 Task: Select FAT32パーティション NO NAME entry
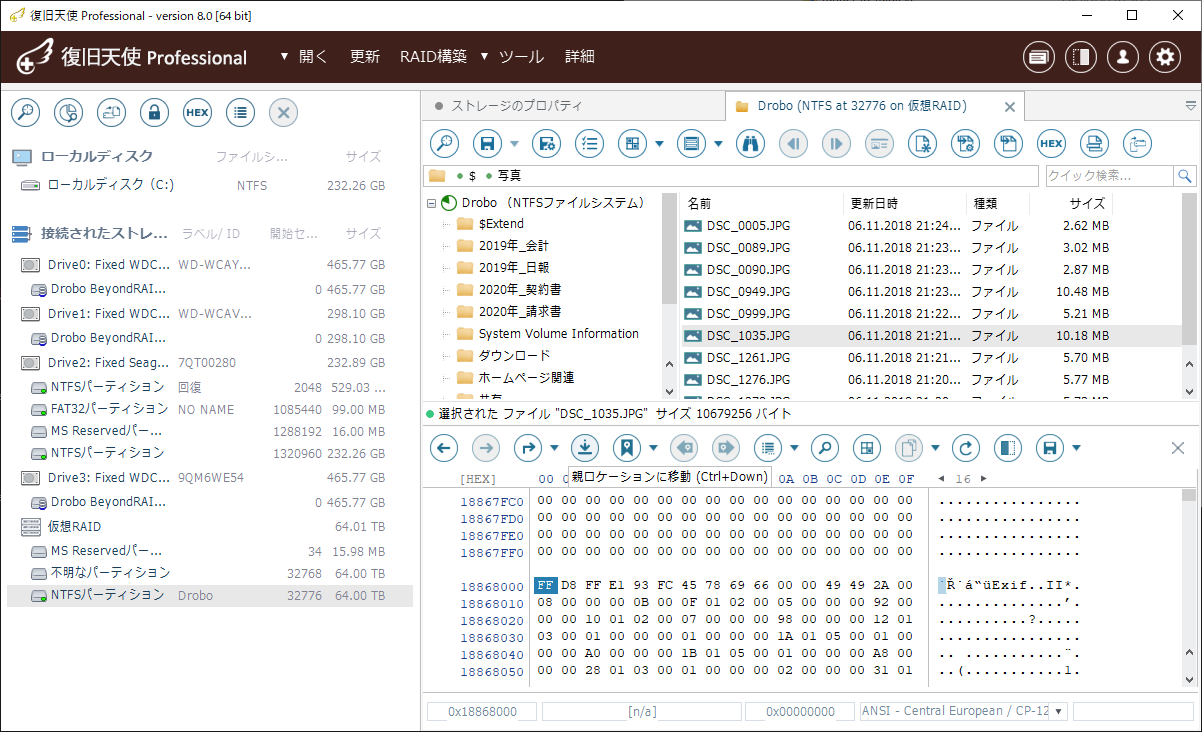(x=210, y=409)
